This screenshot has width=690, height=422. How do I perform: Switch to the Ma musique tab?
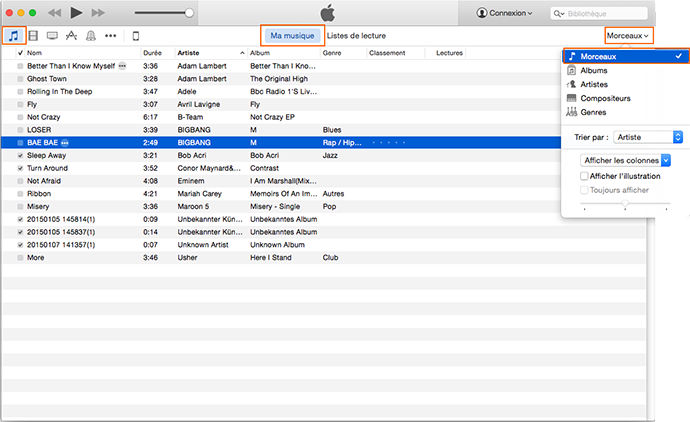point(292,36)
